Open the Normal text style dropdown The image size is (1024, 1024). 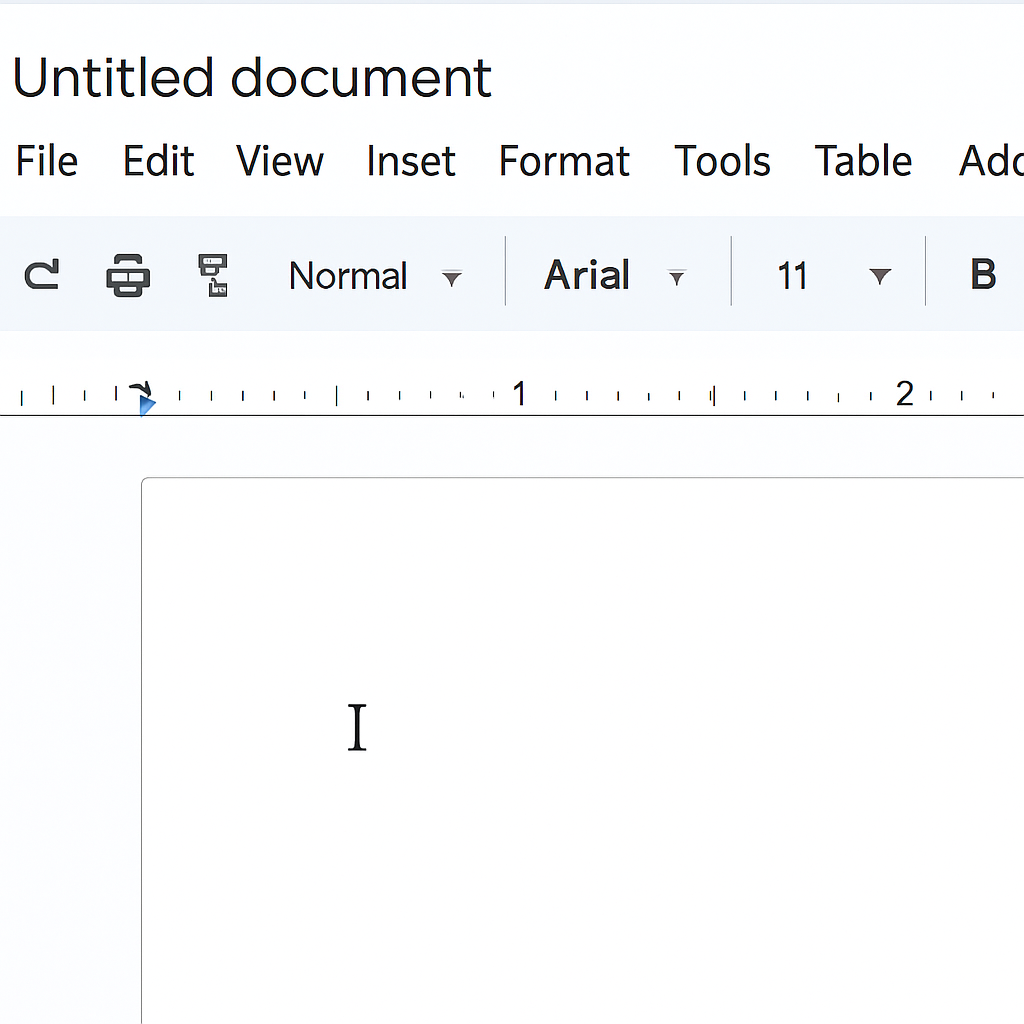376,276
